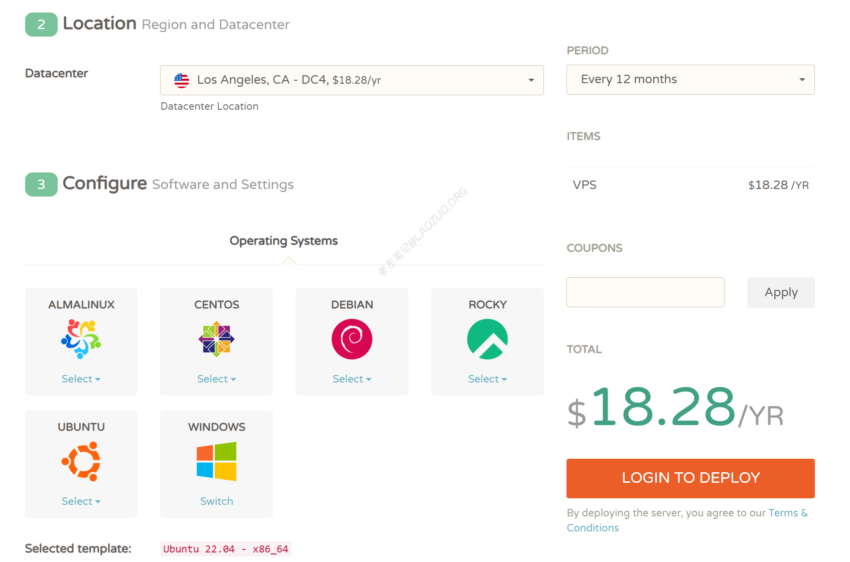Expand the CentOS Select version menu

tap(216, 379)
